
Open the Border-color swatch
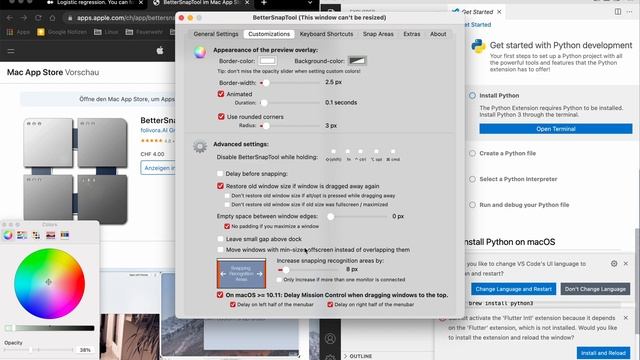267,61
